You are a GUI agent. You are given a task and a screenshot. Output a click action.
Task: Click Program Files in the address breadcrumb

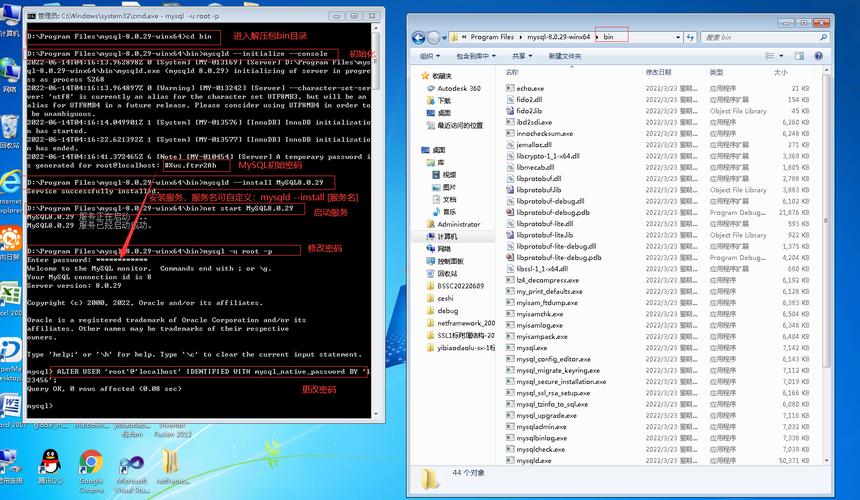[x=492, y=37]
